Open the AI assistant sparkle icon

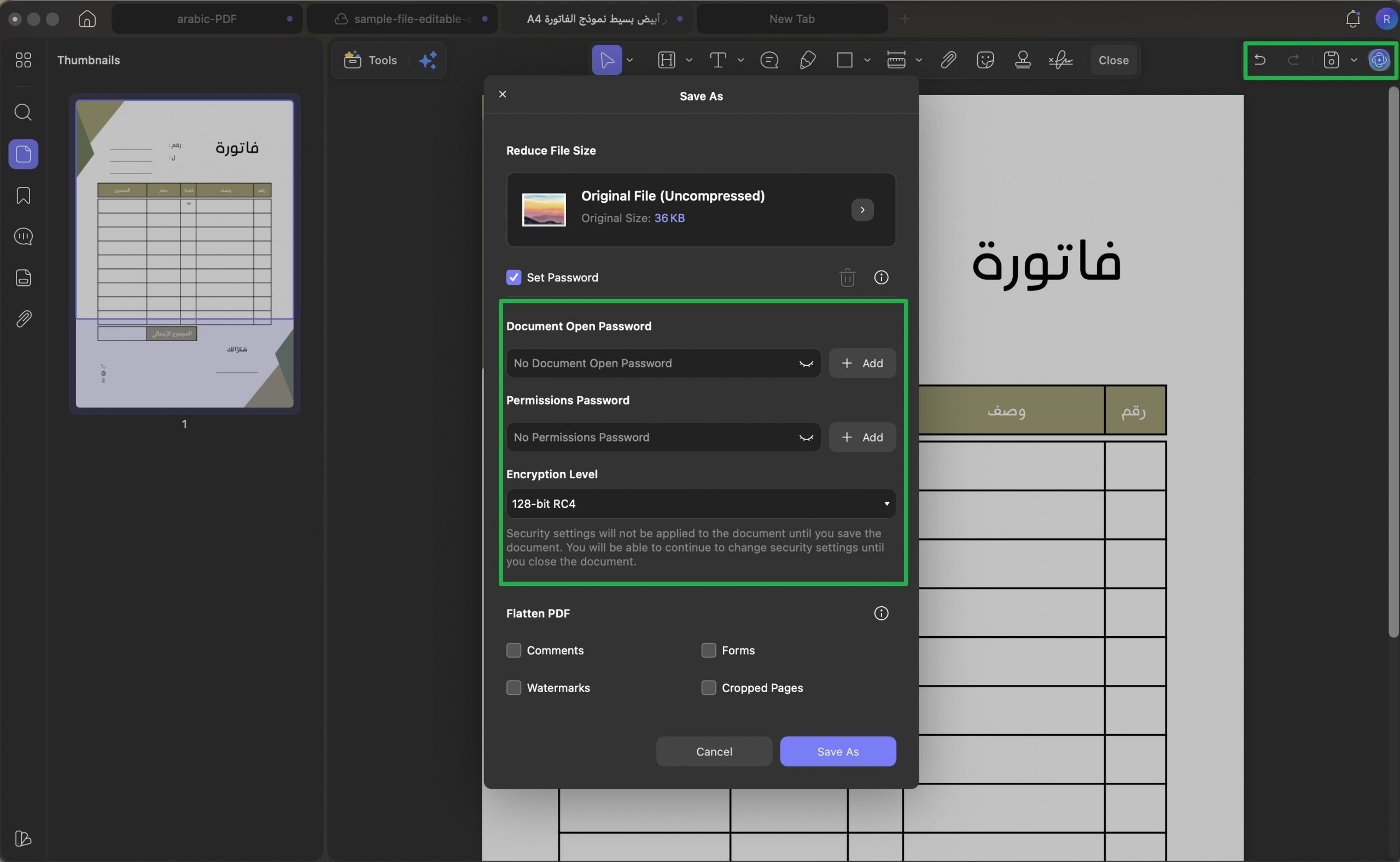(428, 60)
